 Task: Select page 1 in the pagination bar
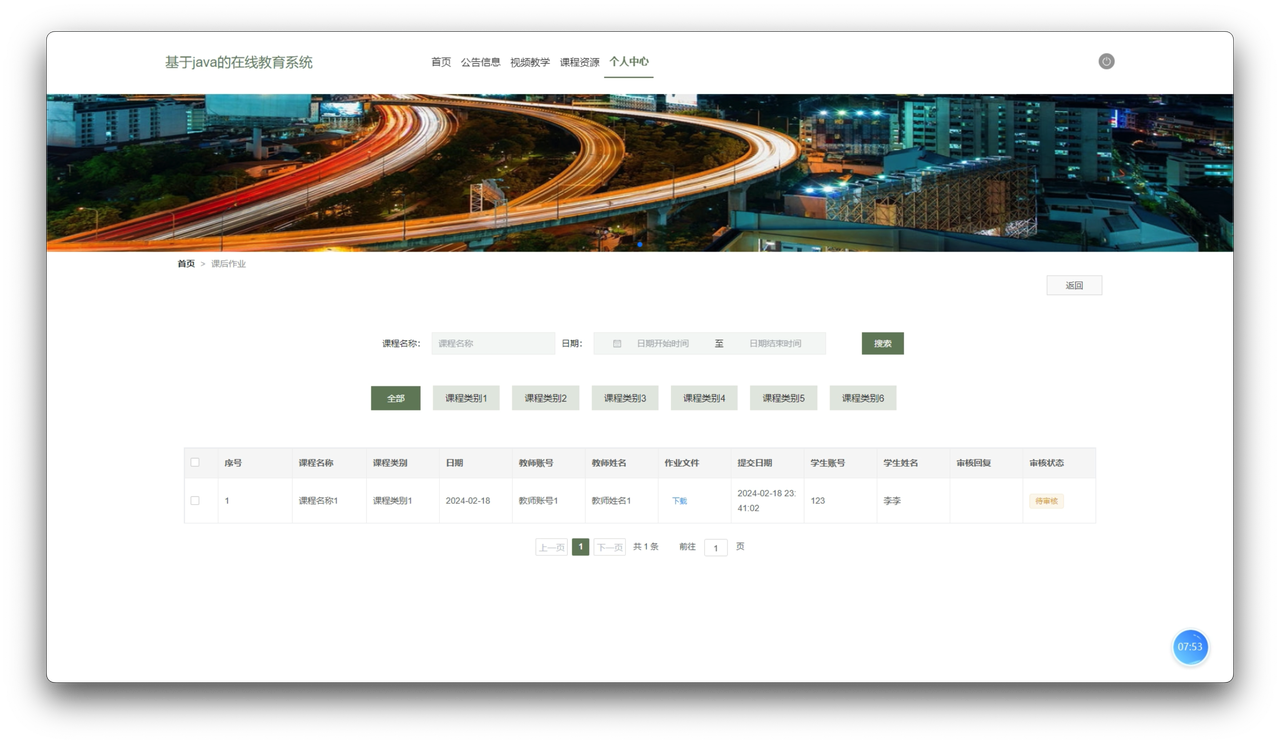[580, 547]
